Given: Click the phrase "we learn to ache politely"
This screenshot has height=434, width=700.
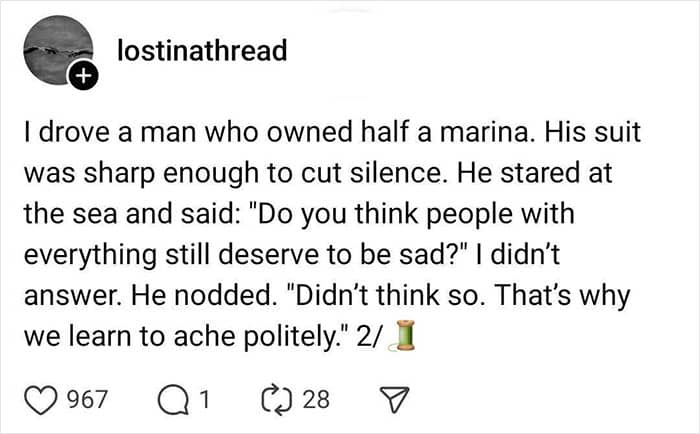Looking at the screenshot, I should (x=182, y=336).
